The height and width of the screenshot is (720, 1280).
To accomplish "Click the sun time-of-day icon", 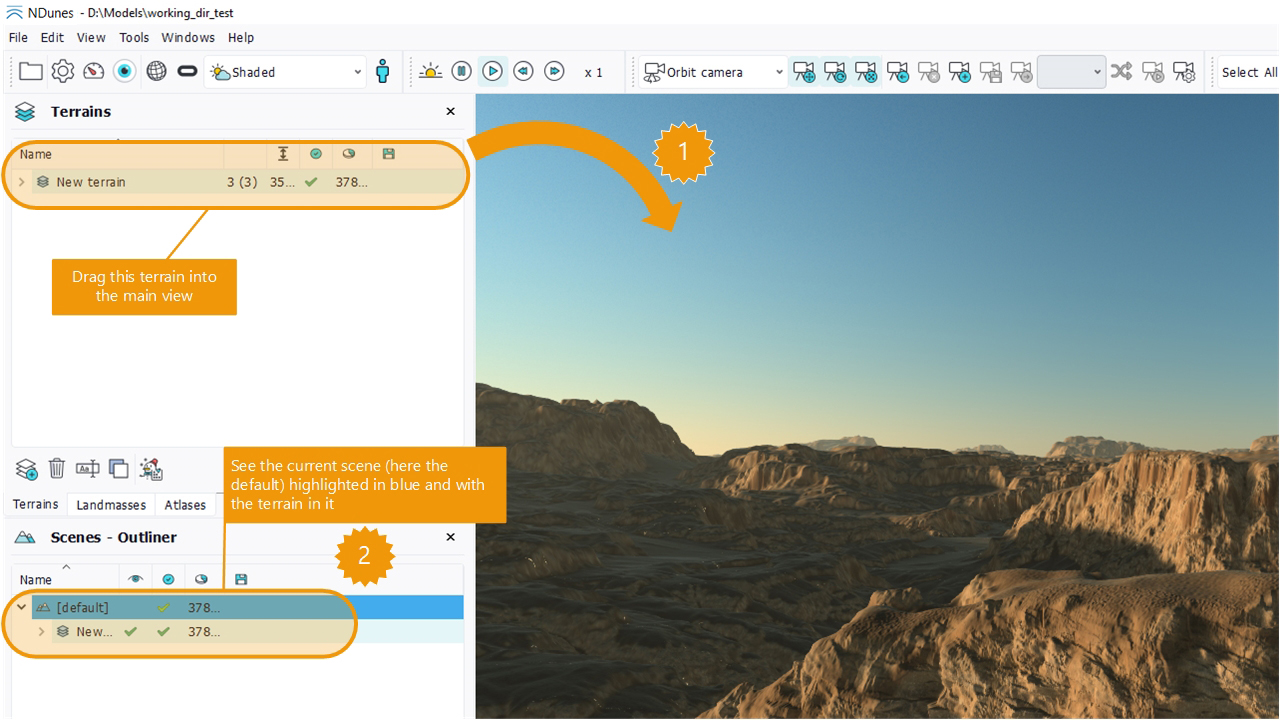I will pyautogui.click(x=430, y=72).
